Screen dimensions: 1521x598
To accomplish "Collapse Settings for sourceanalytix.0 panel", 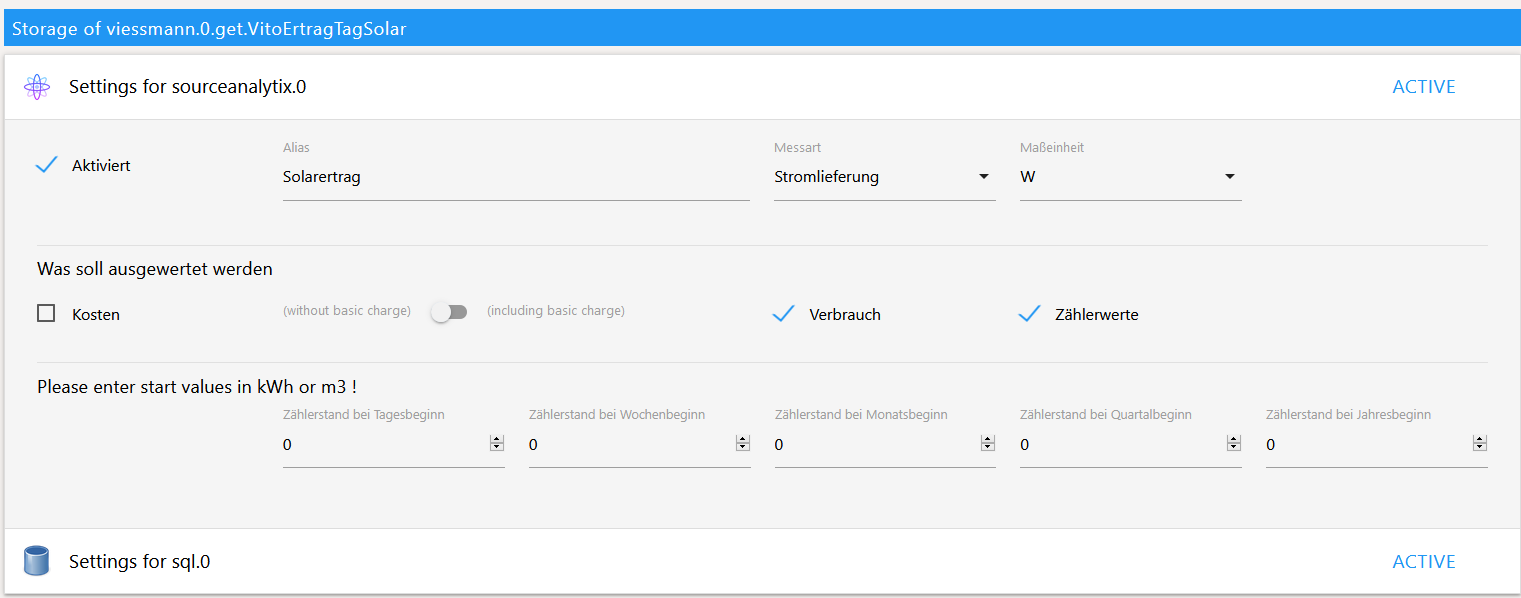I will tap(760, 87).
